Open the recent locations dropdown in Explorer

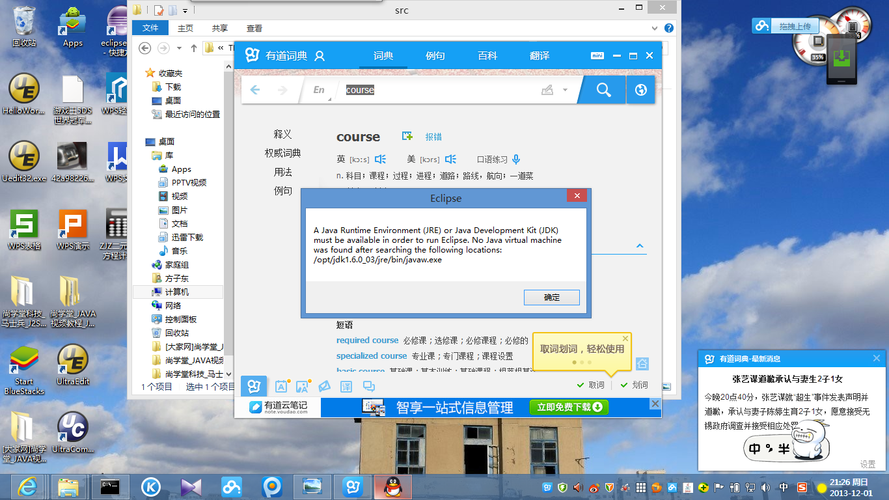pyautogui.click(x=179, y=48)
